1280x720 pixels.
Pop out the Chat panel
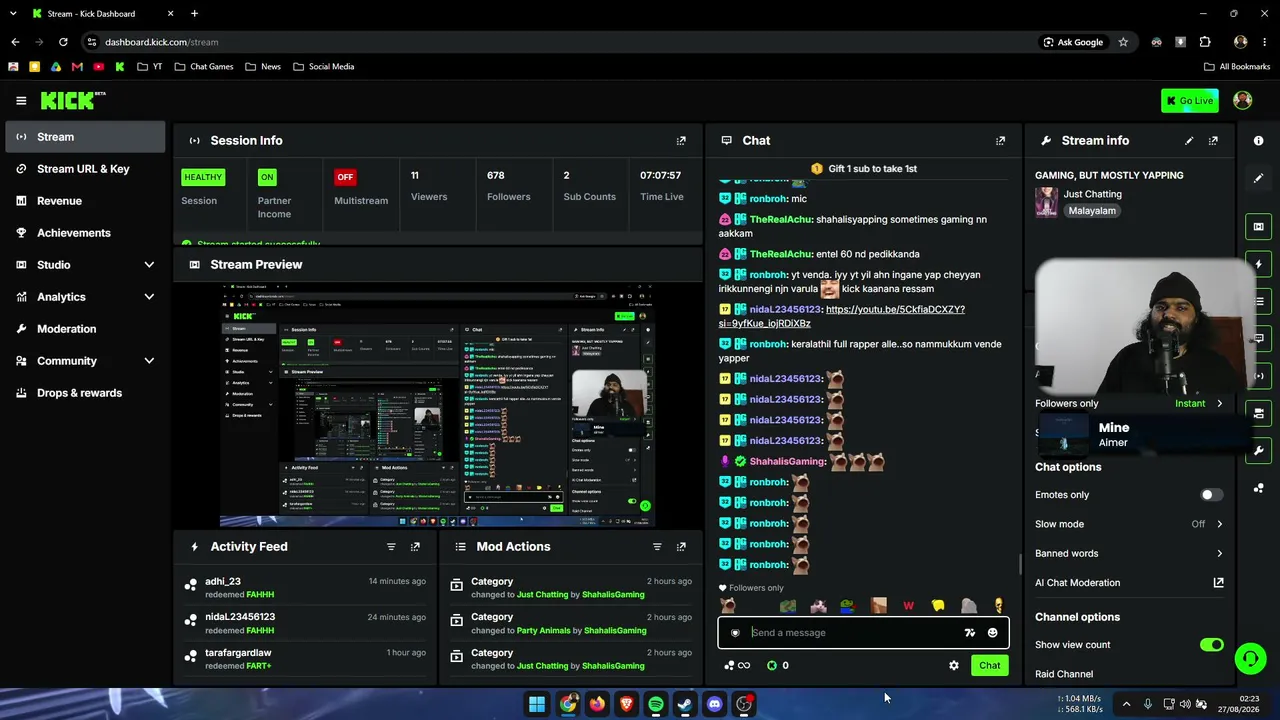pyautogui.click(x=1000, y=141)
